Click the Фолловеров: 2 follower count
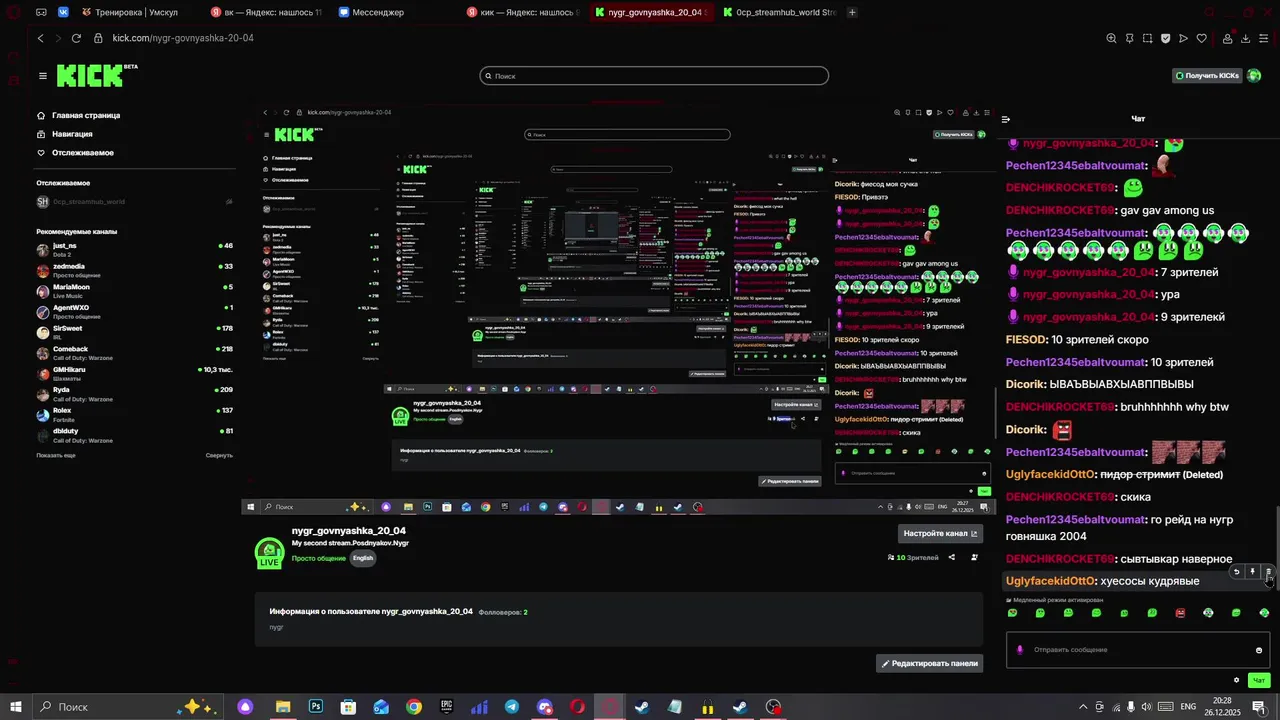The width and height of the screenshot is (1280, 720). coord(503,611)
